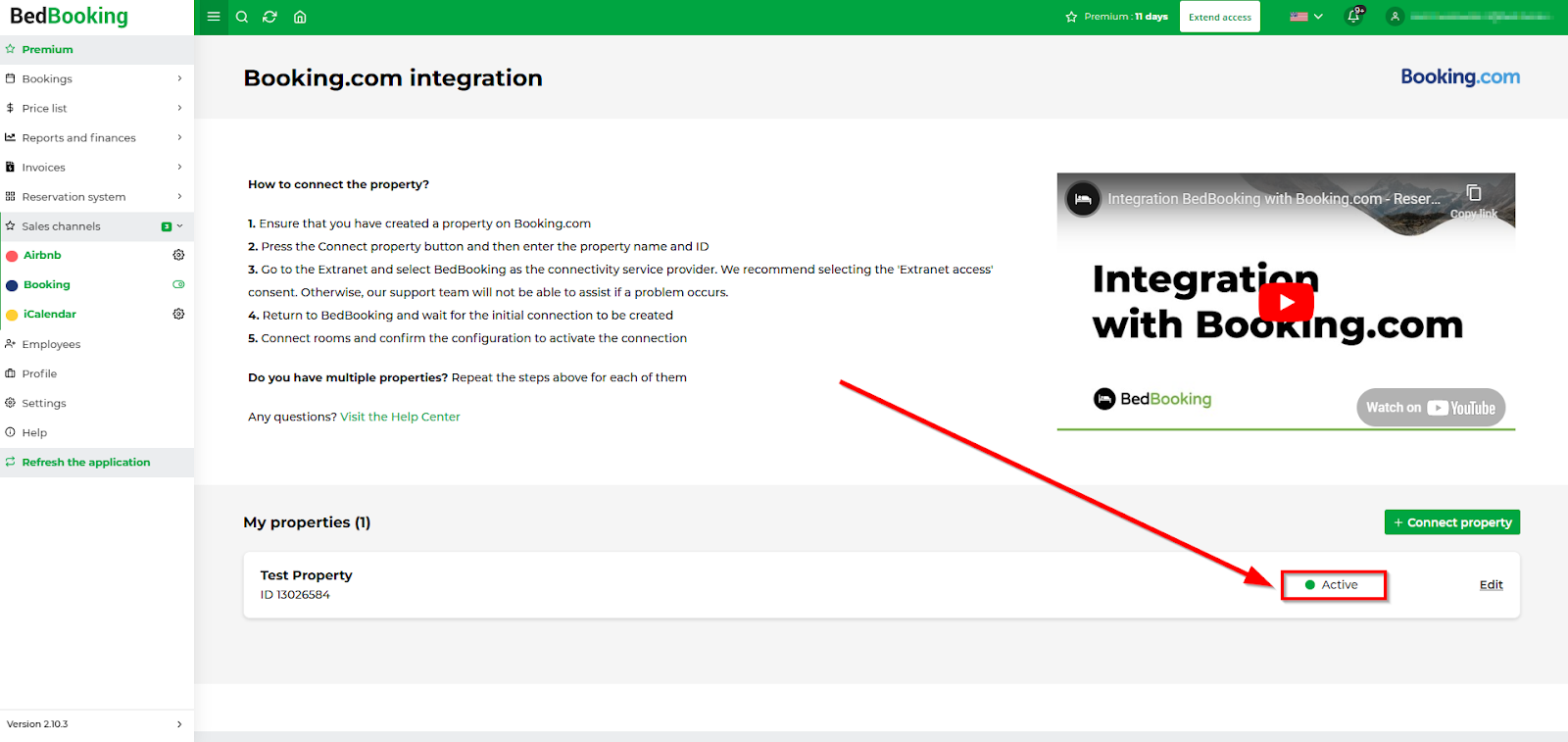1568x742 pixels.
Task: Open the Premium menu item
Action: [97, 49]
